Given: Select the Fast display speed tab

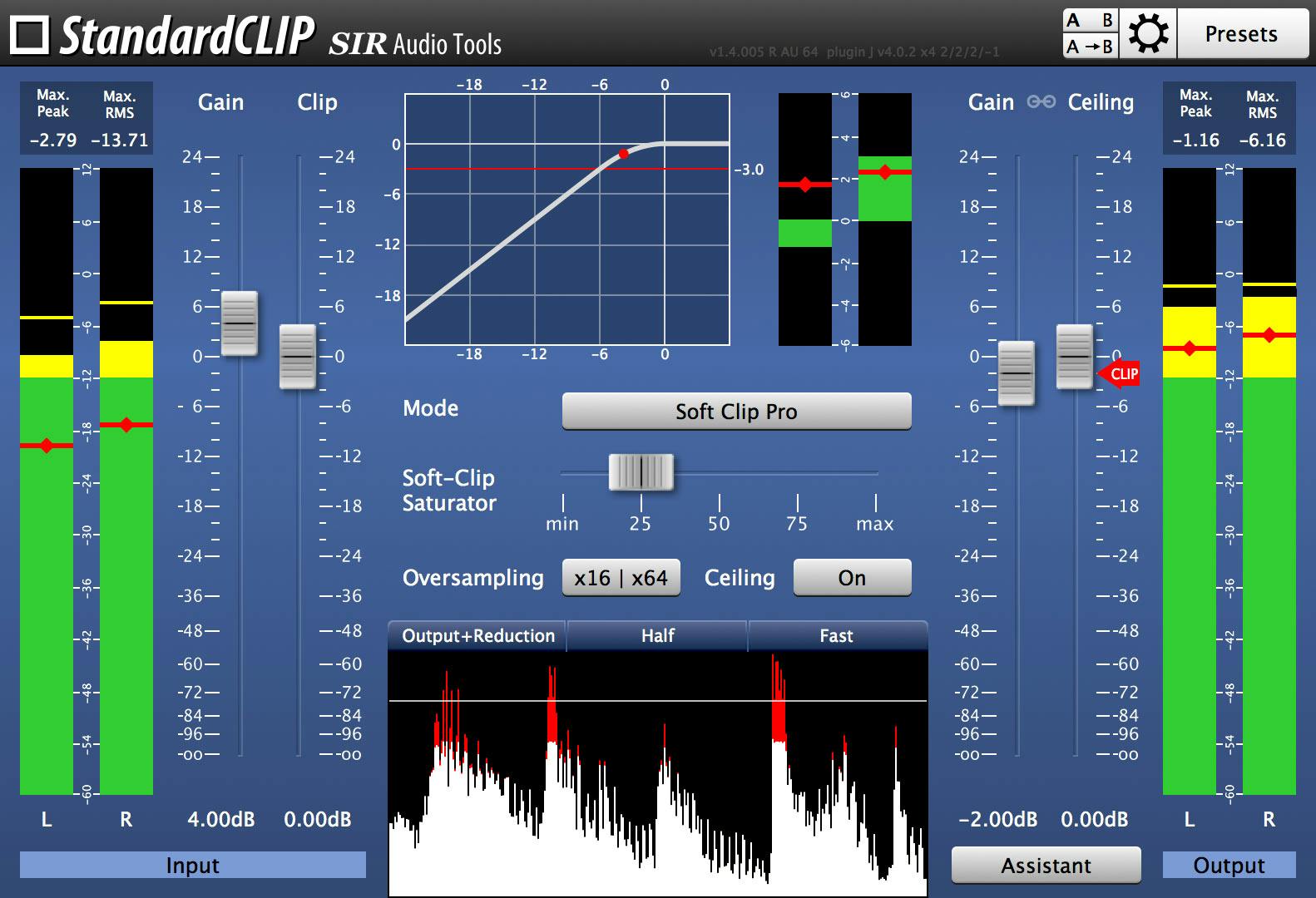Looking at the screenshot, I should click(837, 636).
